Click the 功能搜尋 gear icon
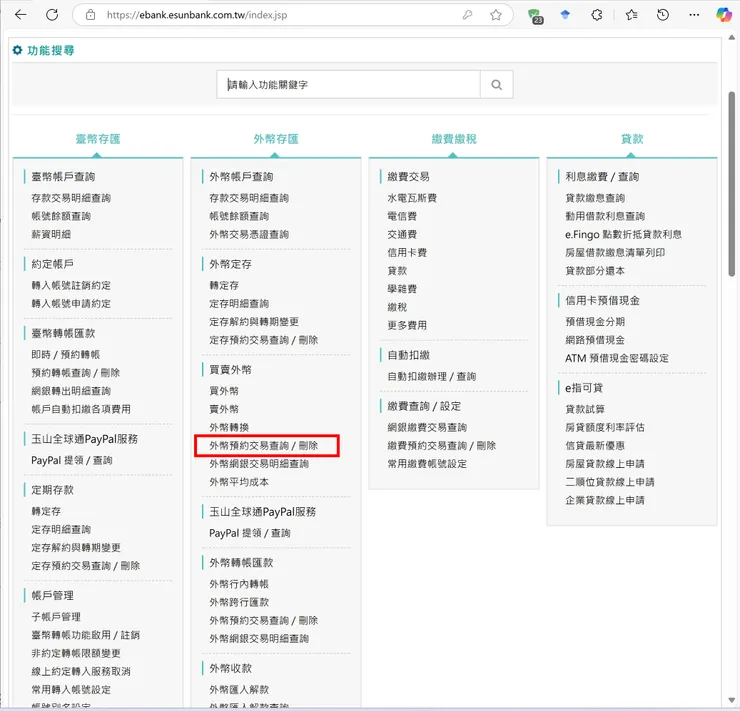The height and width of the screenshot is (711, 740). click(x=17, y=50)
